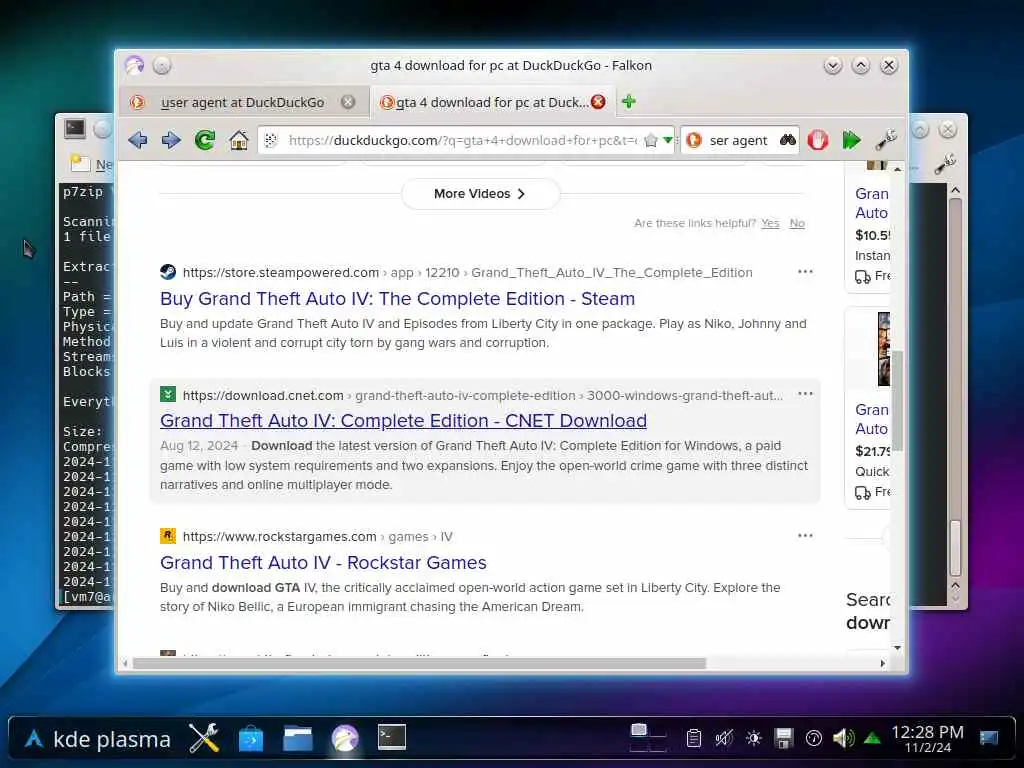
Task: Open System Settings from taskbar tools icon
Action: pos(204,739)
